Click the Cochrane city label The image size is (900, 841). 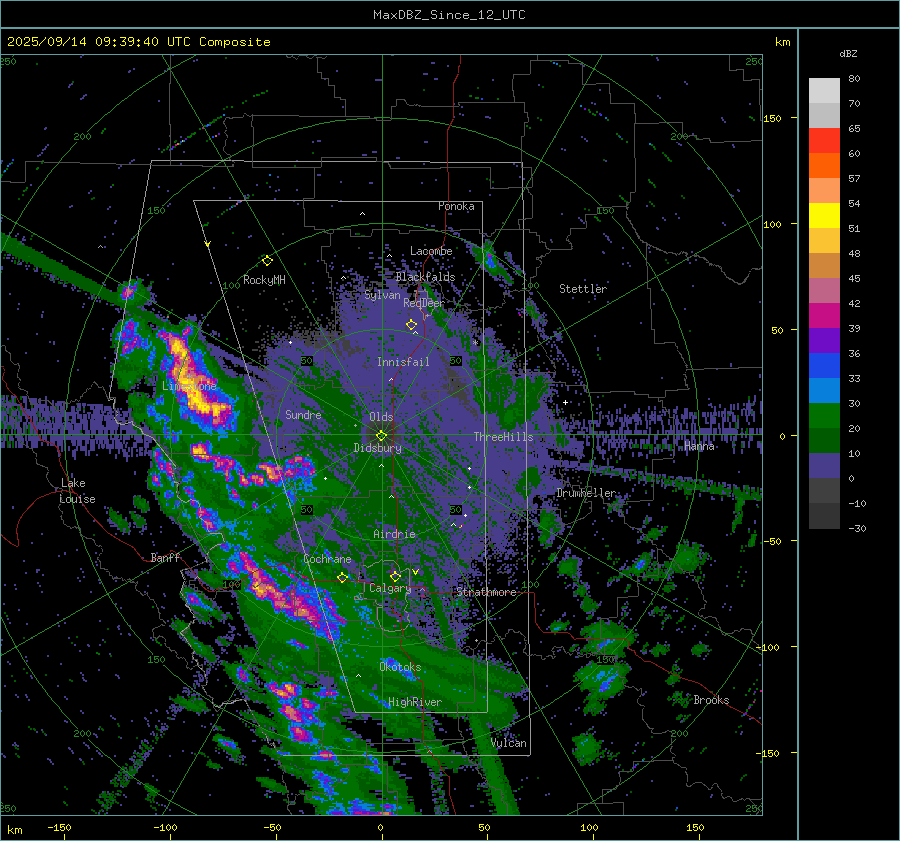pyautogui.click(x=327, y=559)
